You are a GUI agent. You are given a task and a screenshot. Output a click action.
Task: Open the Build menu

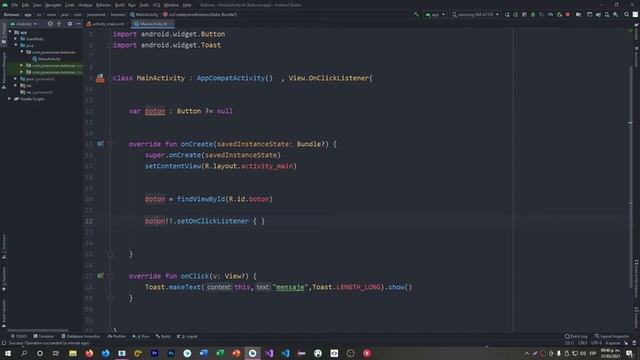120,5
